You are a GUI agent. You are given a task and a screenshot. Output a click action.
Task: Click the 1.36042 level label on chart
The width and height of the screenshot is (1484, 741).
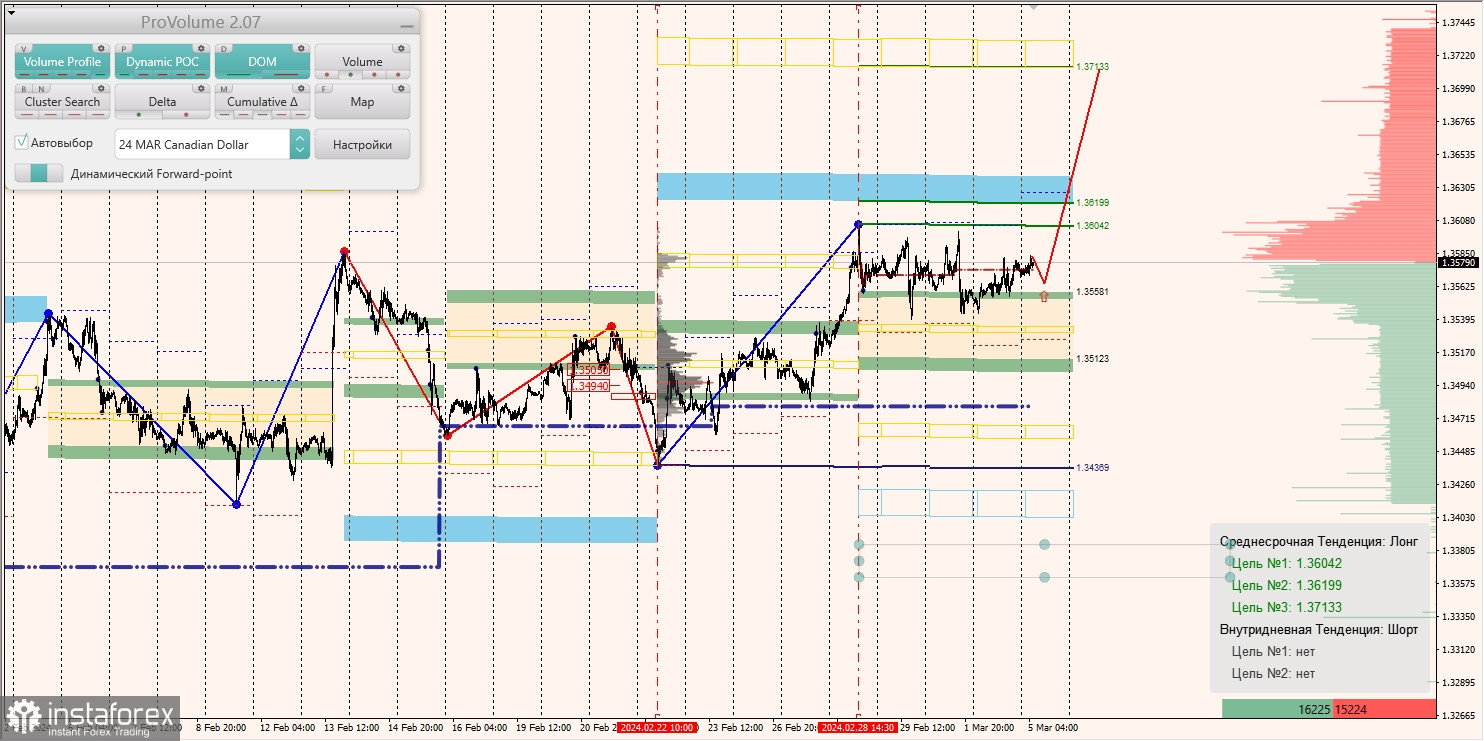1092,226
